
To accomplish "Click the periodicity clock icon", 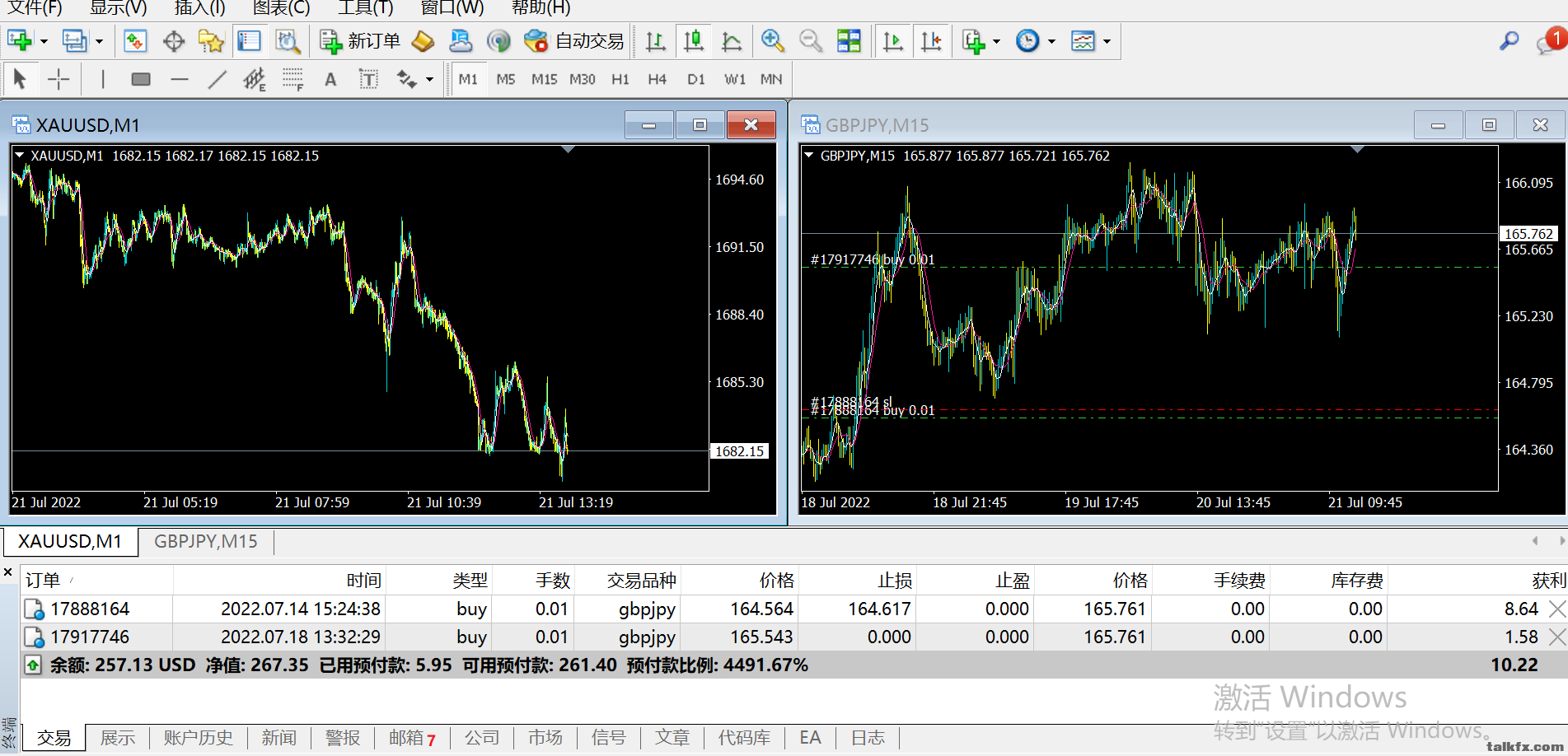I will pos(1027,40).
